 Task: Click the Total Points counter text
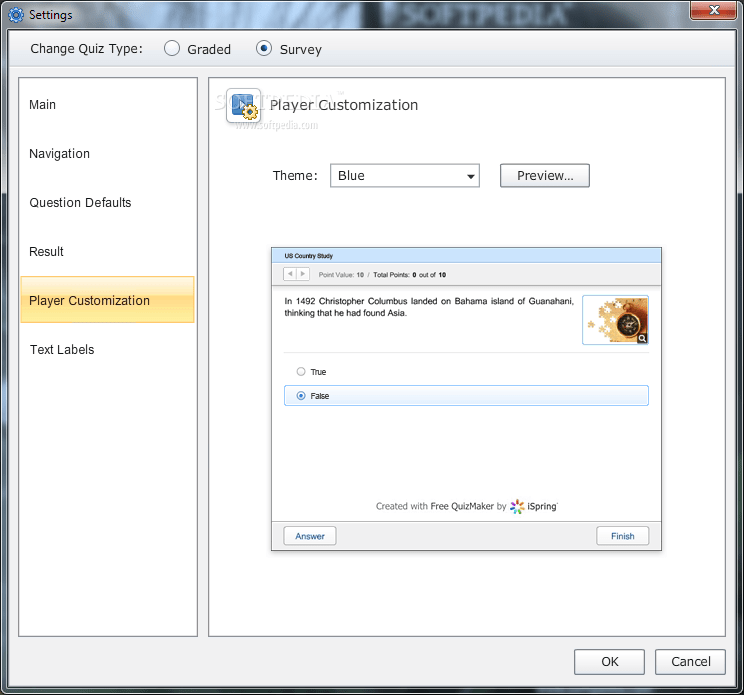point(409,275)
